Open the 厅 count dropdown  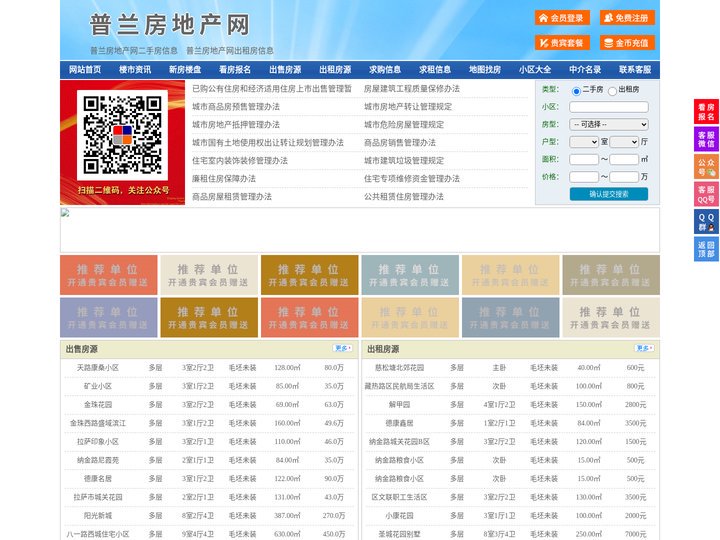click(x=624, y=142)
